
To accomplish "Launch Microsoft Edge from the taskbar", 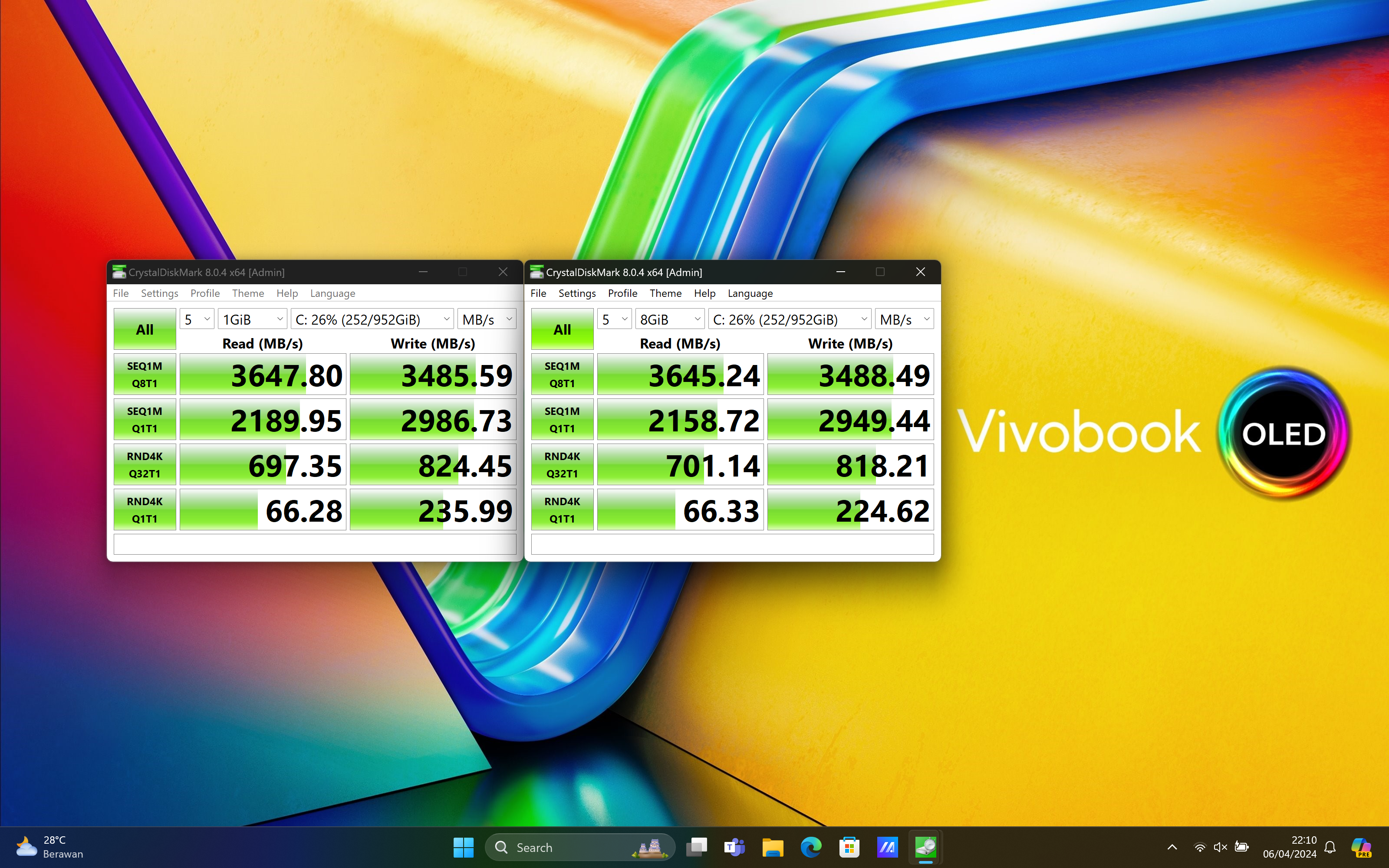I will pyautogui.click(x=810, y=847).
